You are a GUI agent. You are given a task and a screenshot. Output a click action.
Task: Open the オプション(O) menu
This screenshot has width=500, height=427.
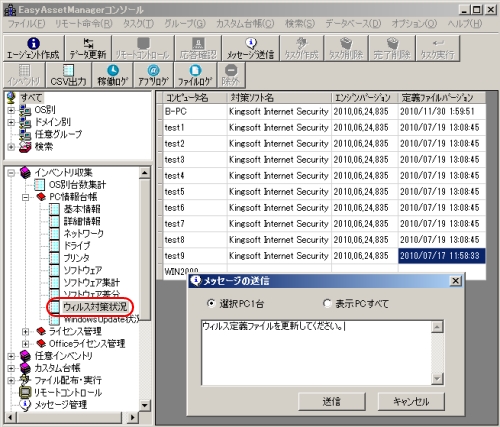coord(414,24)
